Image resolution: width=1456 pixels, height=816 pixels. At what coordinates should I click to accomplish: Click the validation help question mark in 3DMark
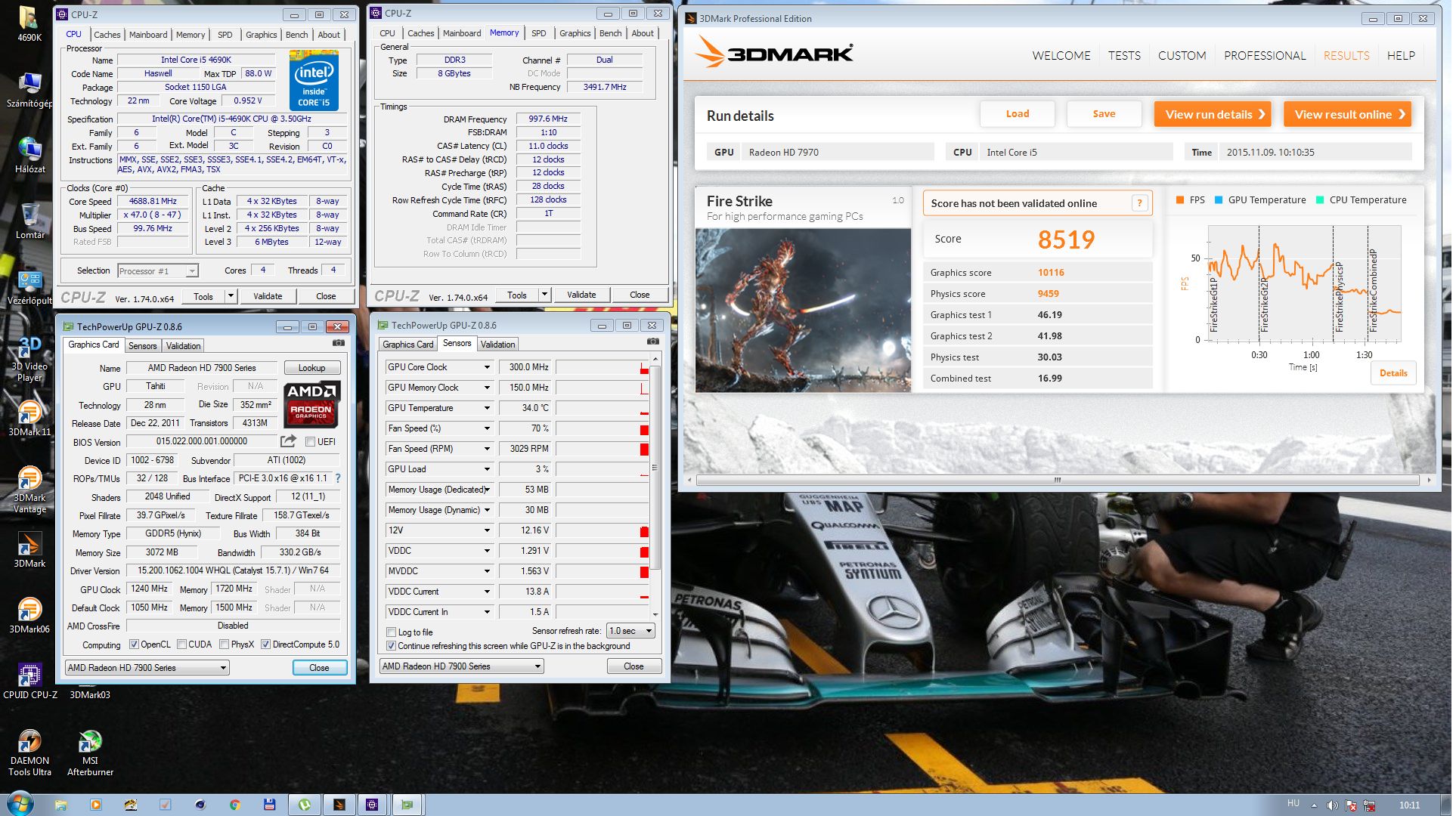[1139, 203]
